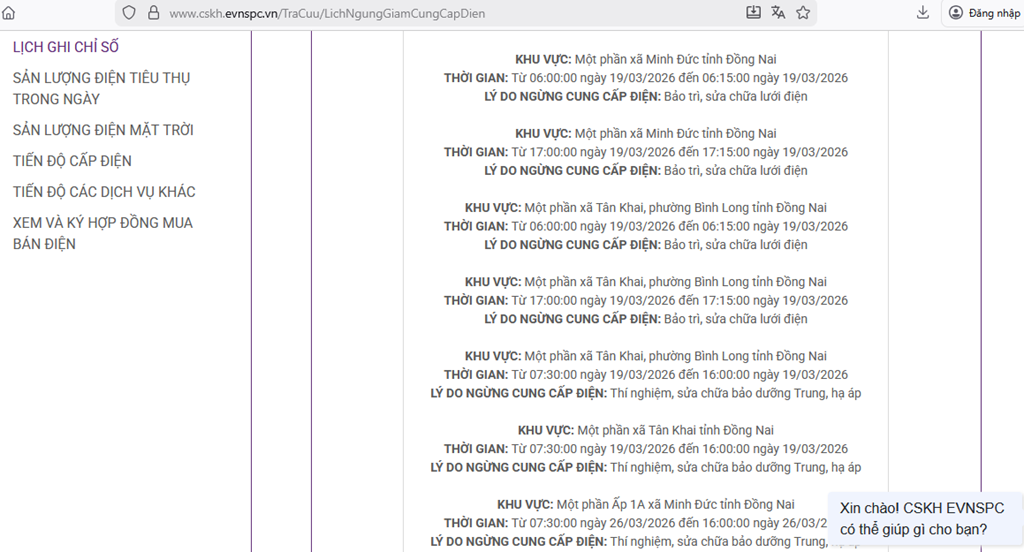
Task: Open LỊCH GHI CHỈ SỐ menu item
Action: (66, 47)
